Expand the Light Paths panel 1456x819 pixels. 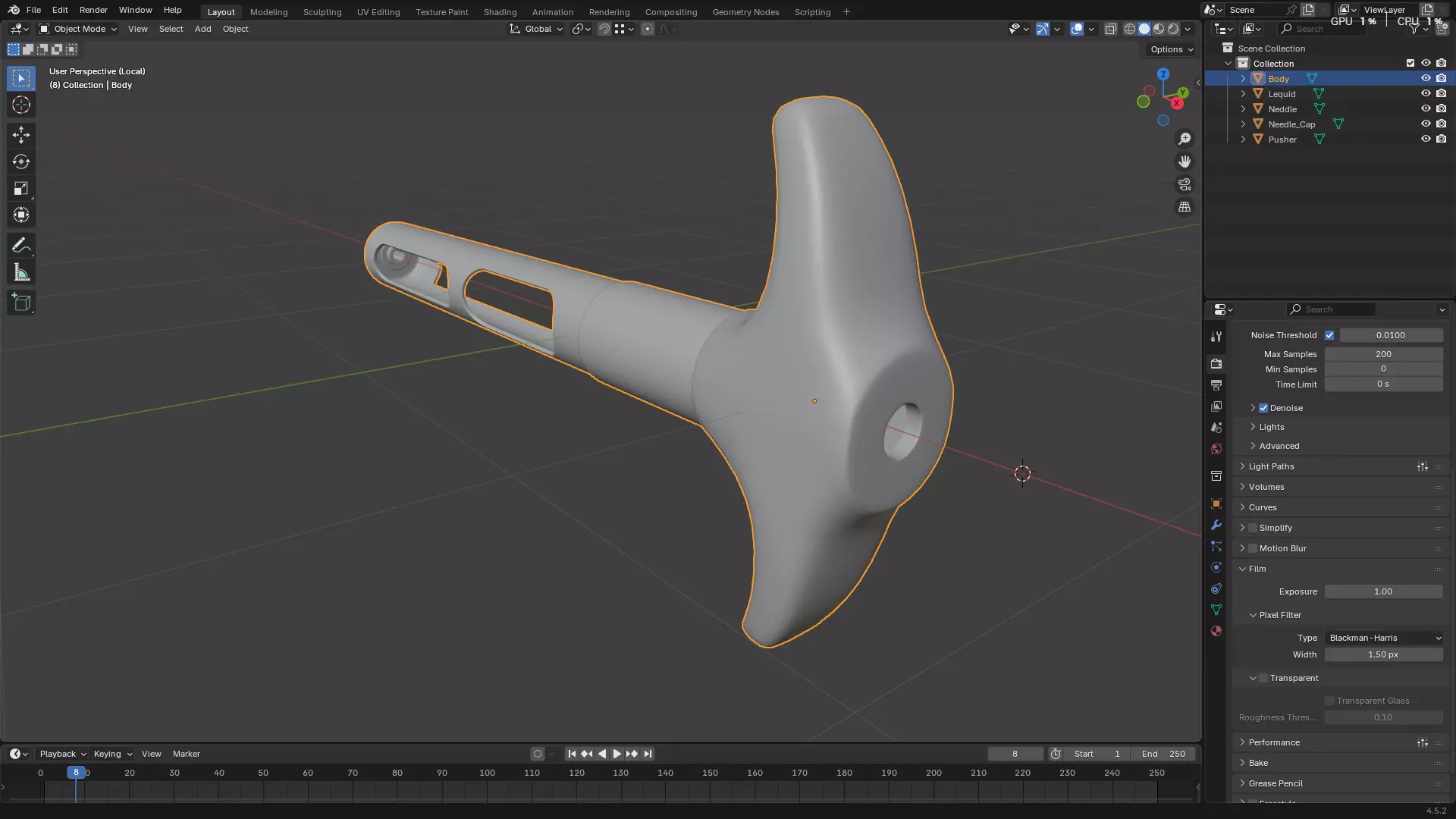1271,466
